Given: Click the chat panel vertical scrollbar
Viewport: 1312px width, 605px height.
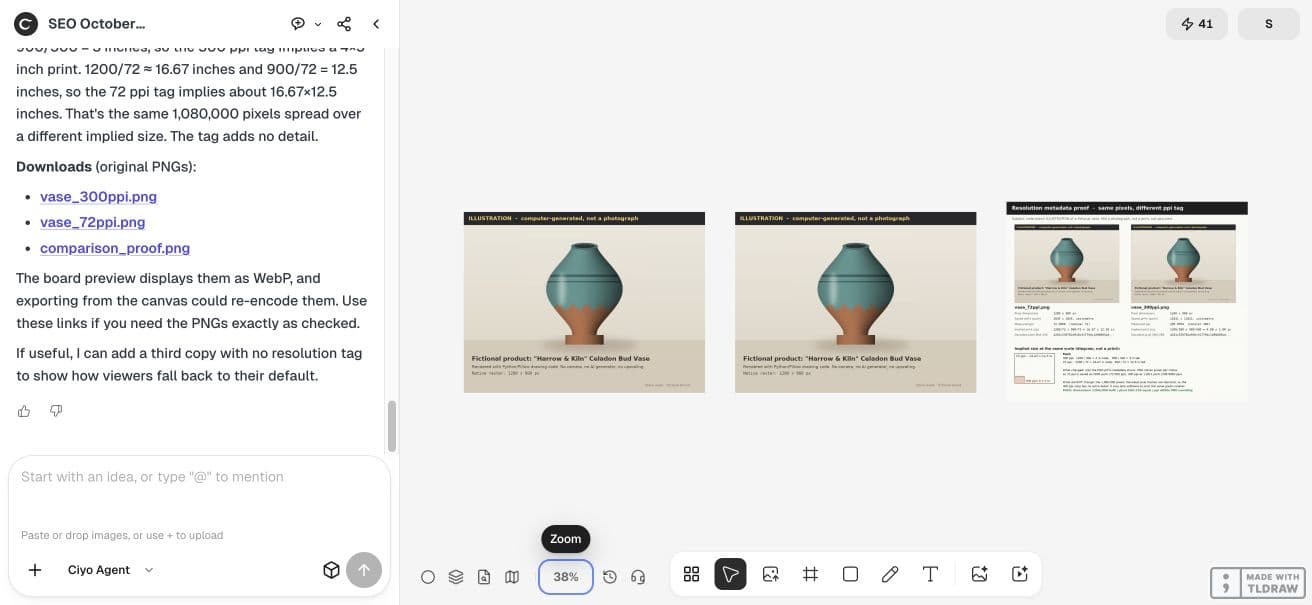Looking at the screenshot, I should [x=392, y=427].
